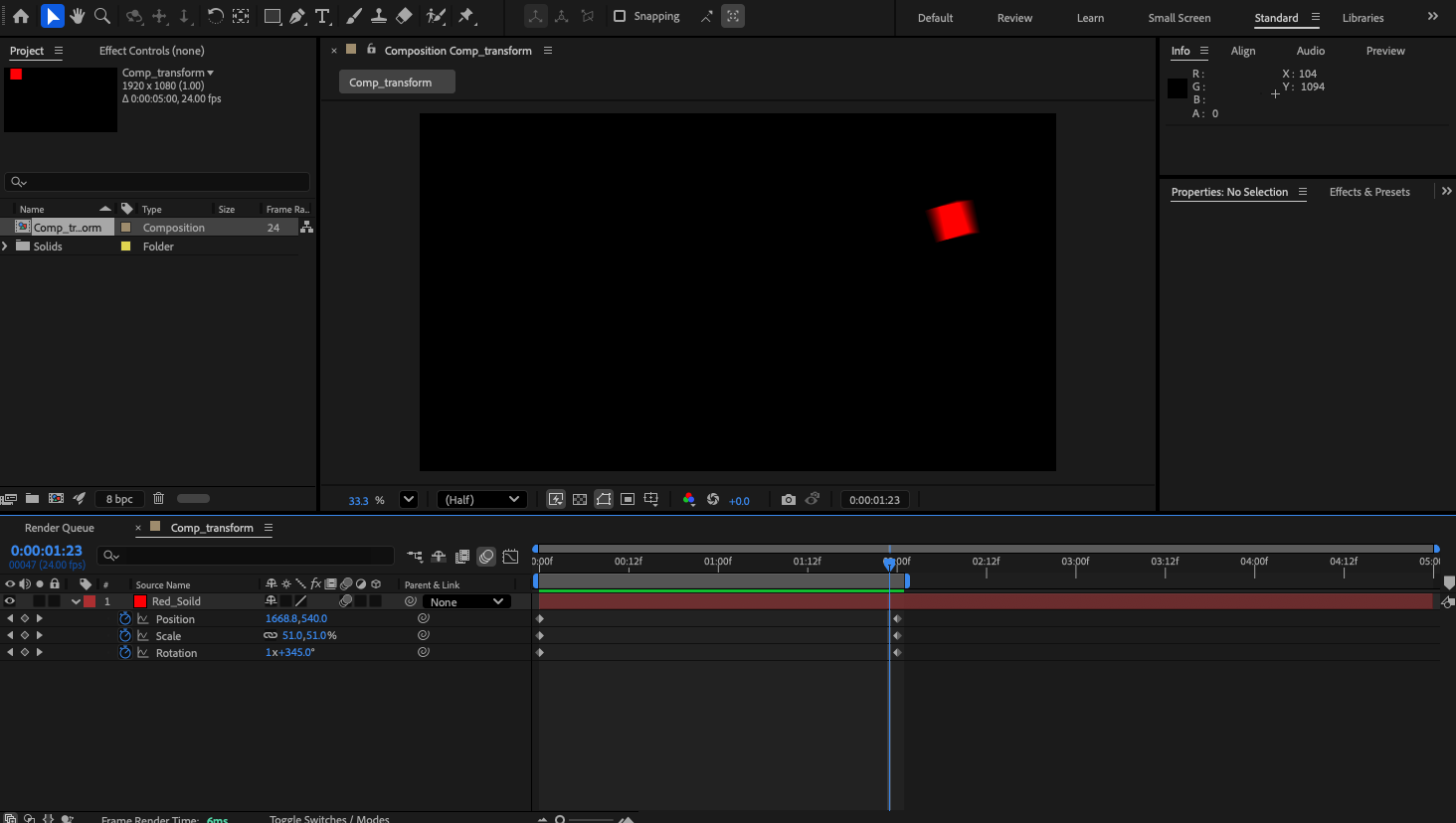
Task: Hide the Red_Soild layer eye
Action: pyautogui.click(x=10, y=601)
